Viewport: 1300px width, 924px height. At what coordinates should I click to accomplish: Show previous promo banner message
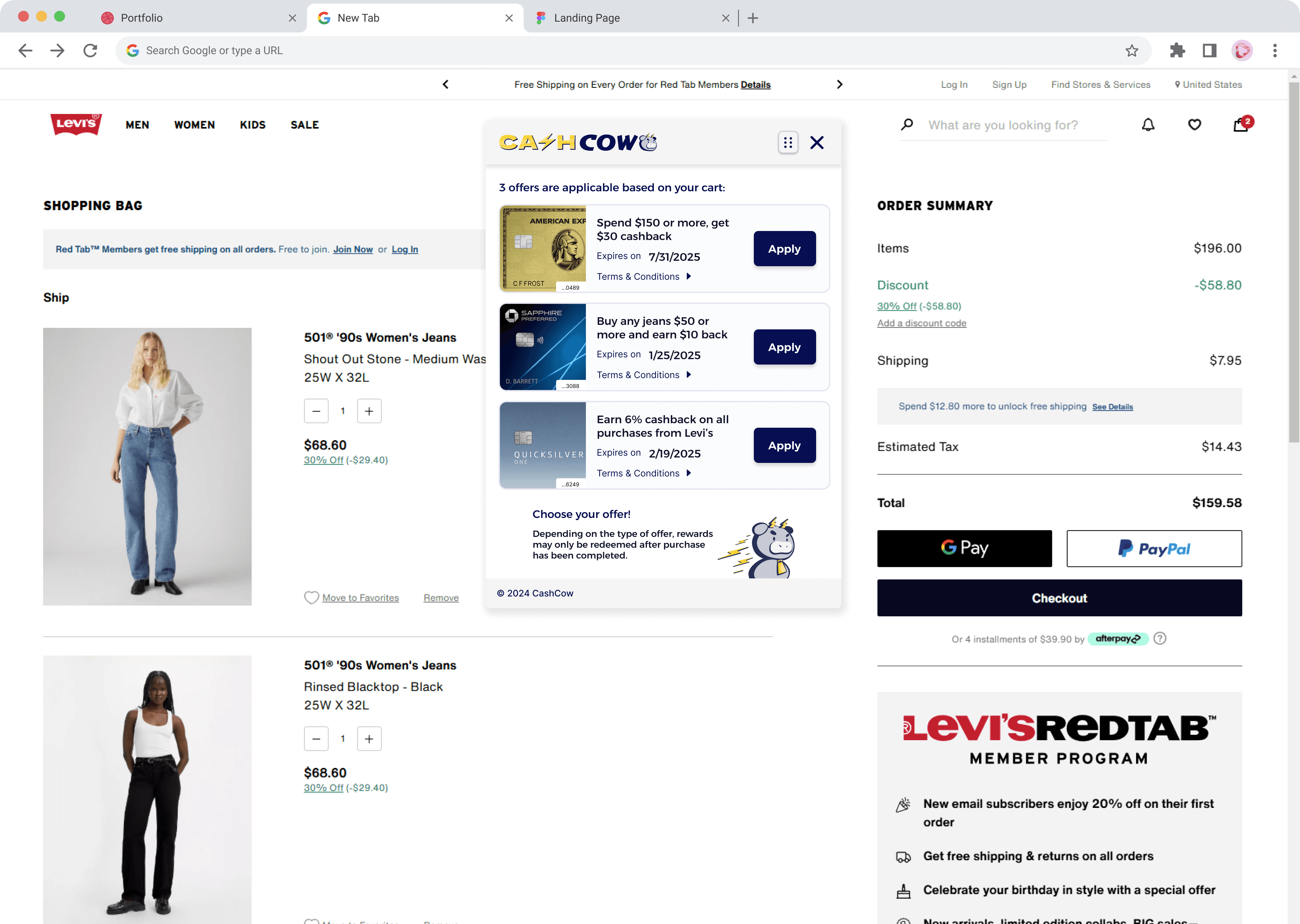[x=446, y=84]
